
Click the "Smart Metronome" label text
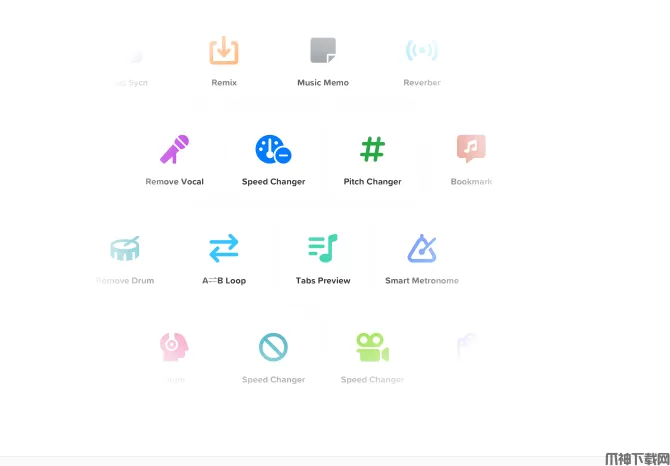click(422, 281)
